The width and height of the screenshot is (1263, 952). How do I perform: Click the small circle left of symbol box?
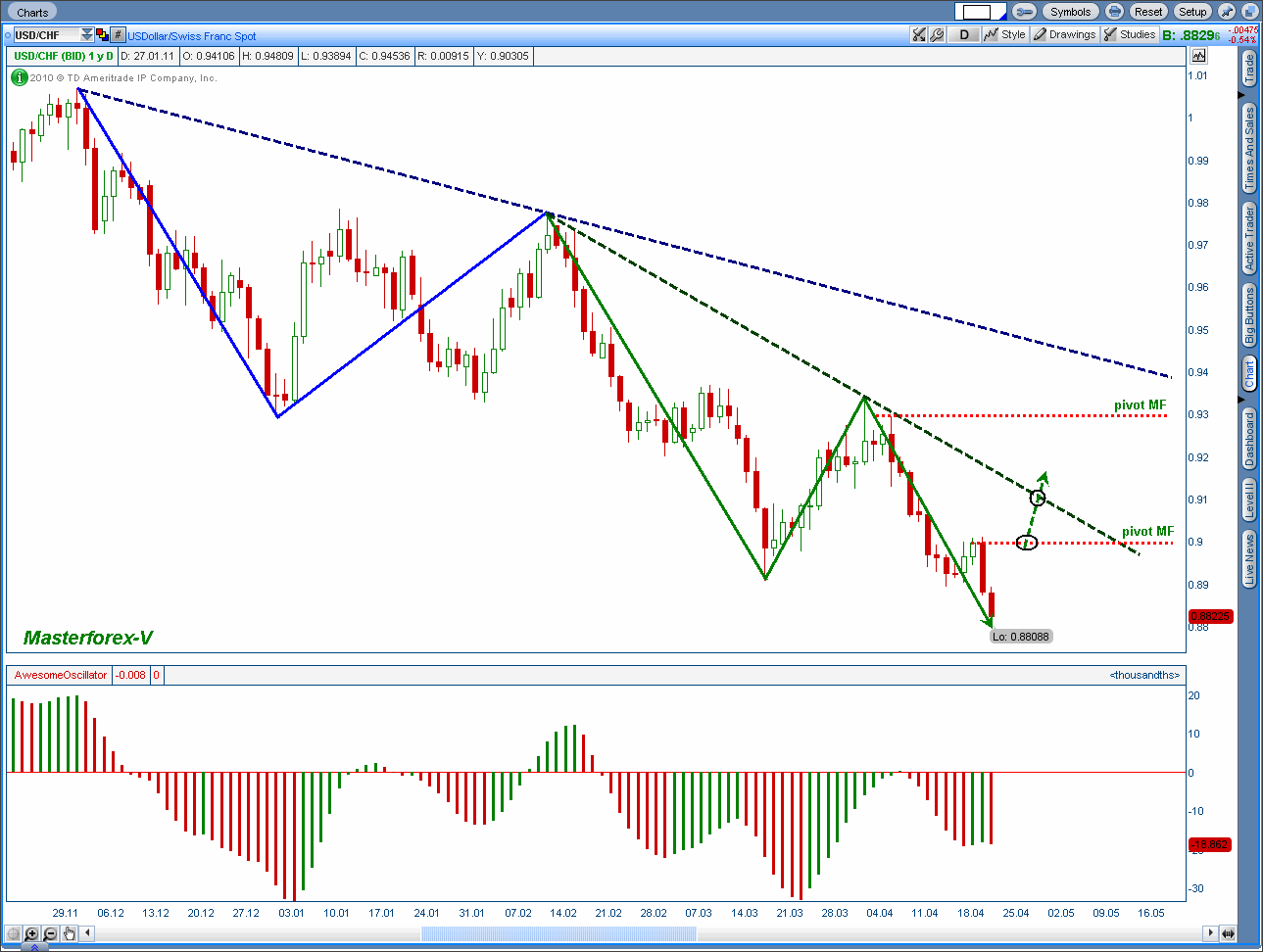(8, 35)
